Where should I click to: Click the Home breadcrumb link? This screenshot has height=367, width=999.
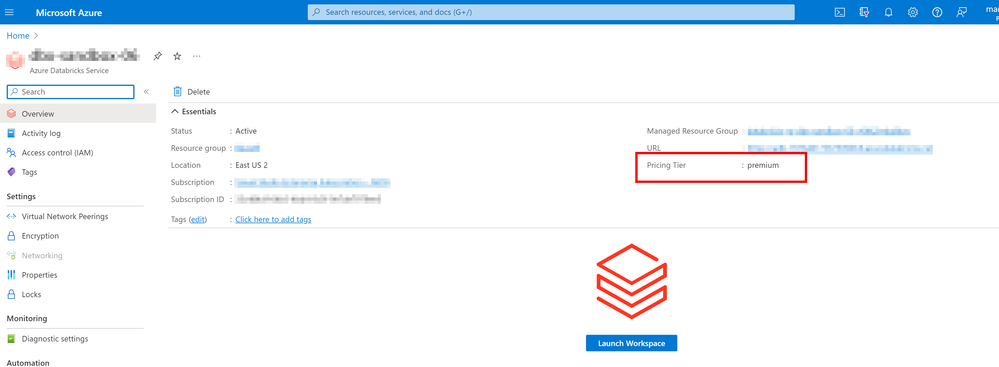pyautogui.click(x=18, y=36)
